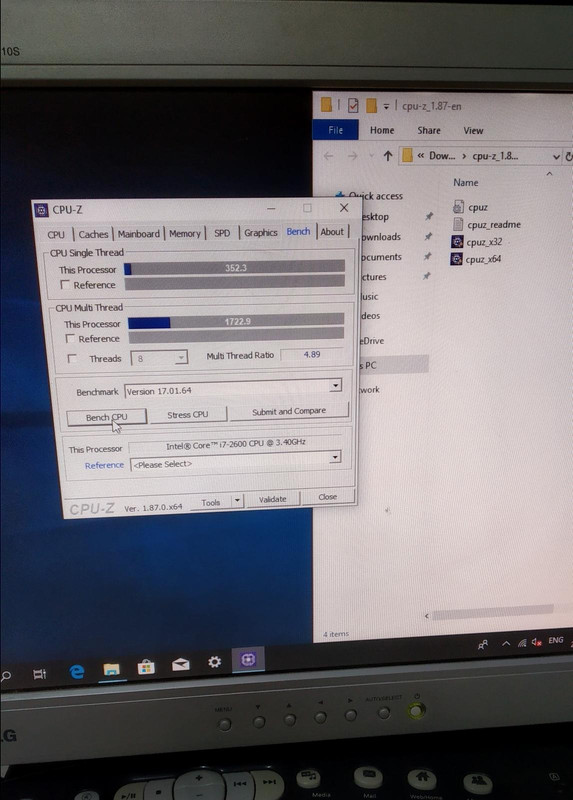Click the CPU-Z taskbar icon

coord(248,660)
